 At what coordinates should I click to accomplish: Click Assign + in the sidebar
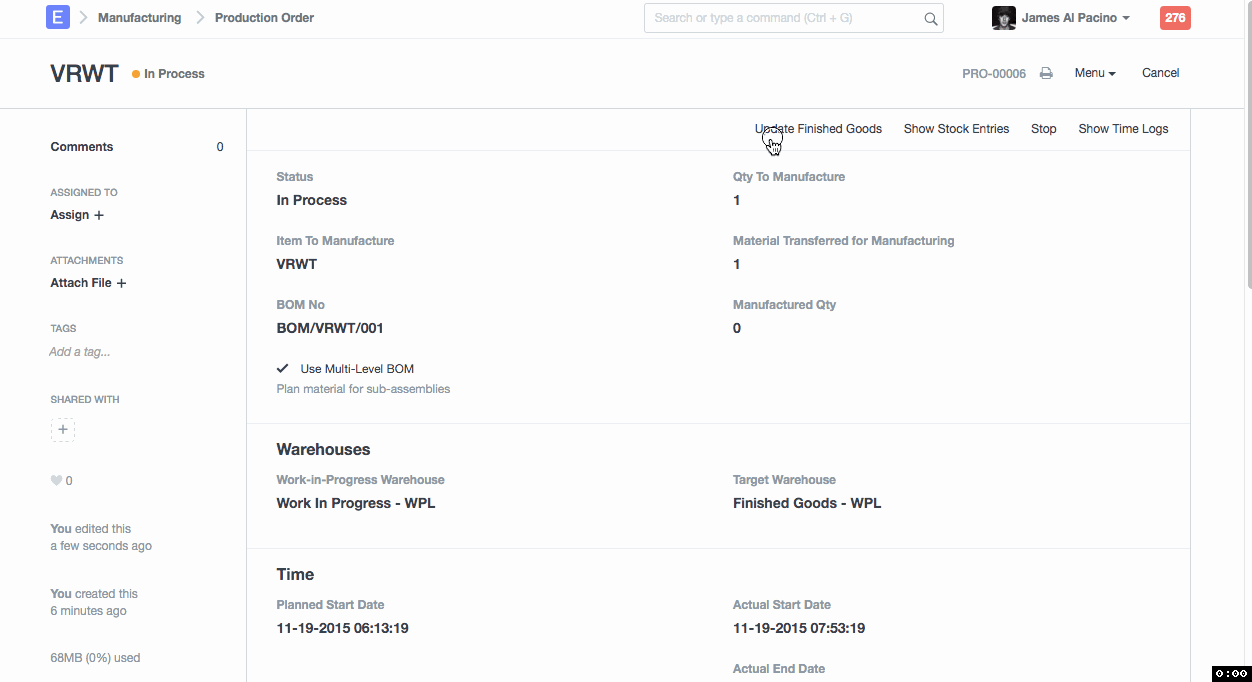tap(77, 215)
